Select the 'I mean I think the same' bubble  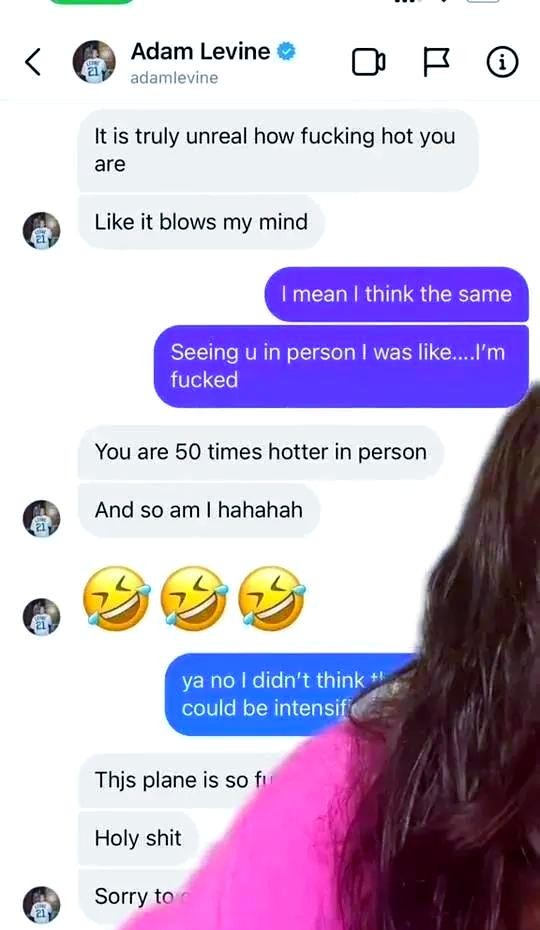[396, 294]
